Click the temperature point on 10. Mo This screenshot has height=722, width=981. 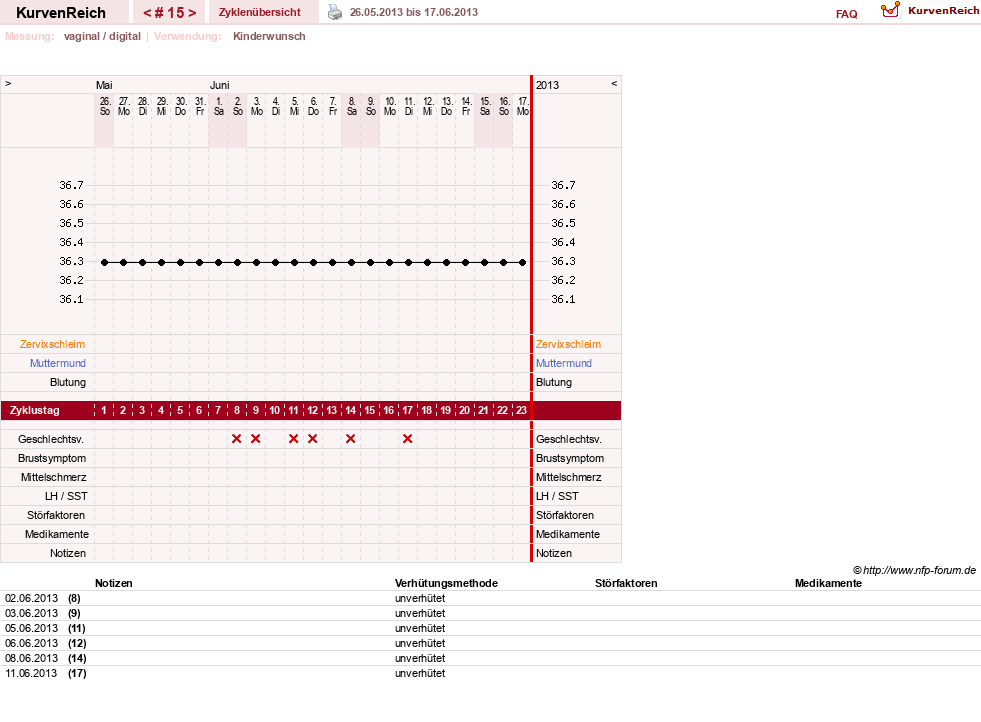(x=389, y=262)
